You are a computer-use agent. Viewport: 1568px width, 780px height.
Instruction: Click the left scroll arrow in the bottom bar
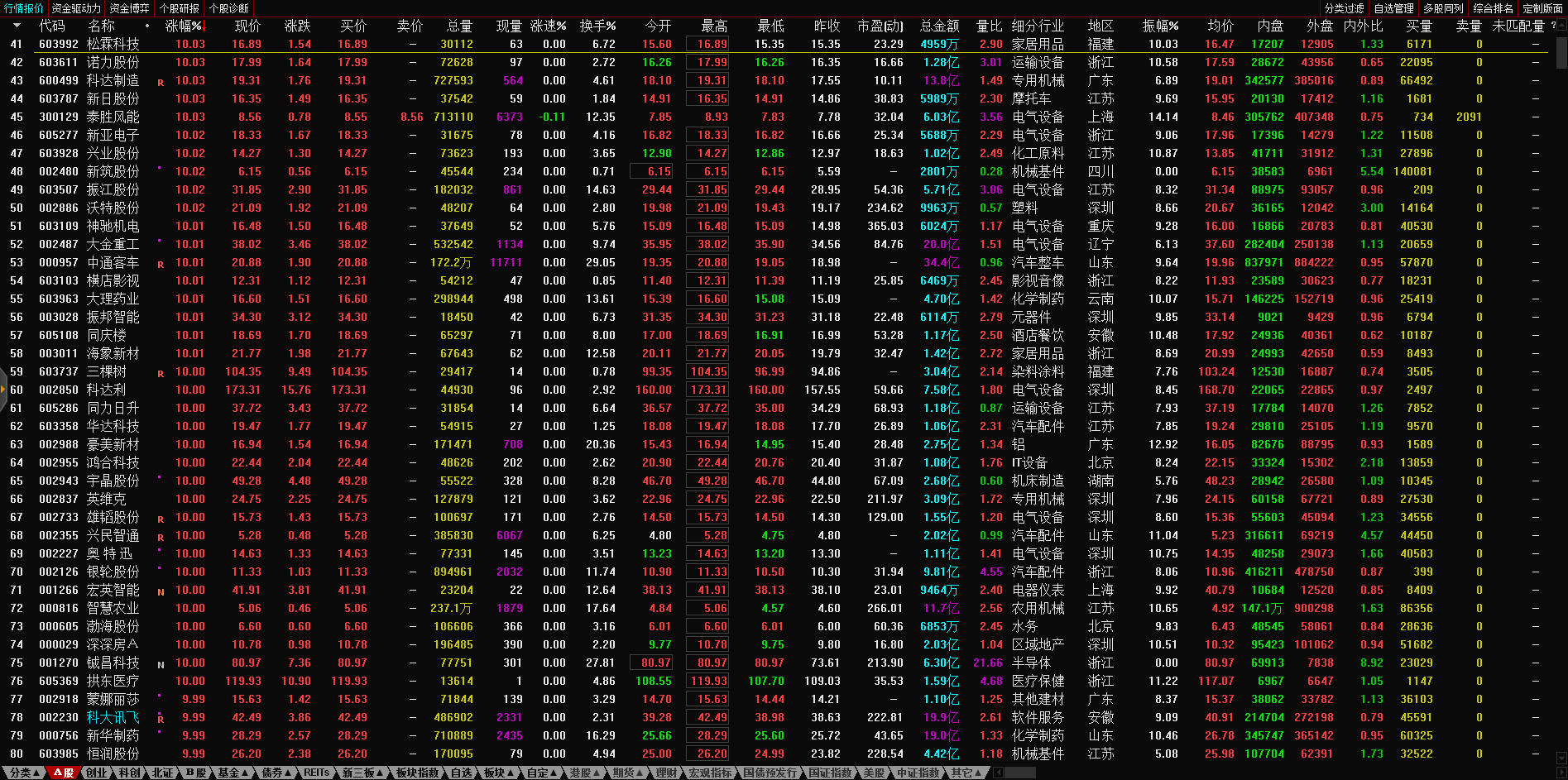tap(998, 773)
